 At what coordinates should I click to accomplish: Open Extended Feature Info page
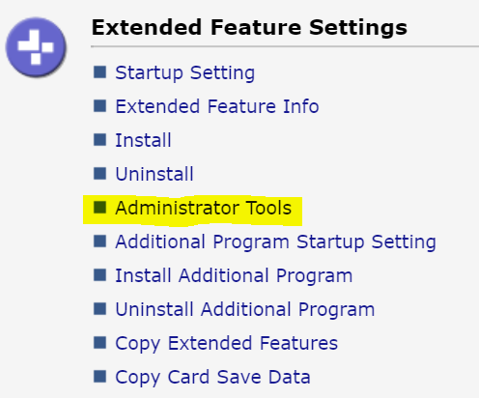[x=217, y=106]
